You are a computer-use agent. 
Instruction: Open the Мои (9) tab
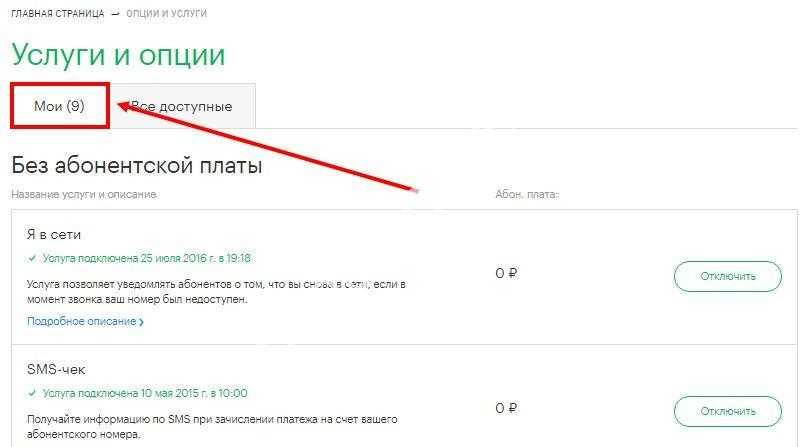pos(59,106)
